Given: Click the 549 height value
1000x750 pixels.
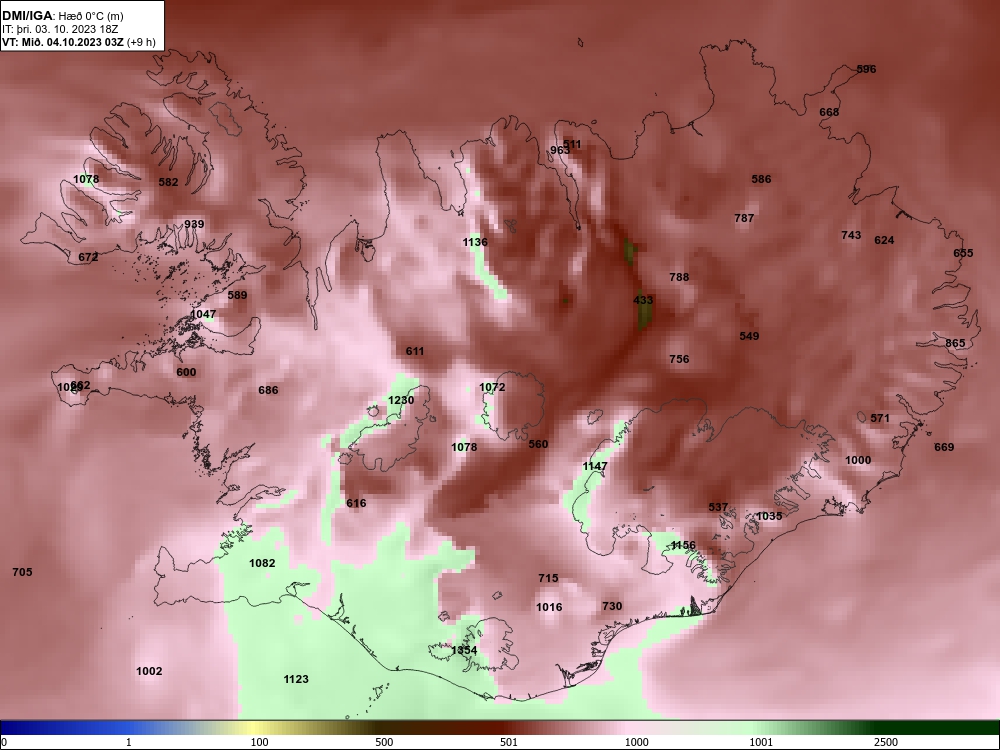Looking at the screenshot, I should pyautogui.click(x=749, y=336).
